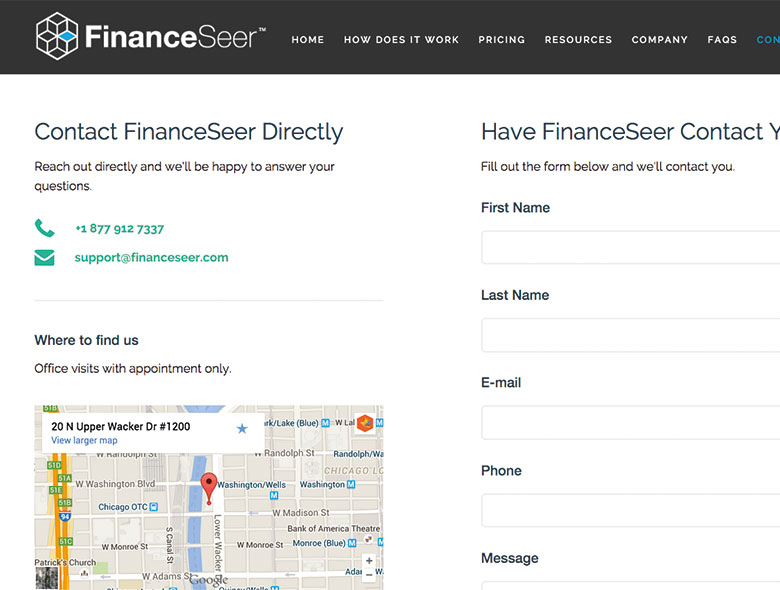Call the +1 877 912 7337 link
780x590 pixels.
tap(119, 229)
